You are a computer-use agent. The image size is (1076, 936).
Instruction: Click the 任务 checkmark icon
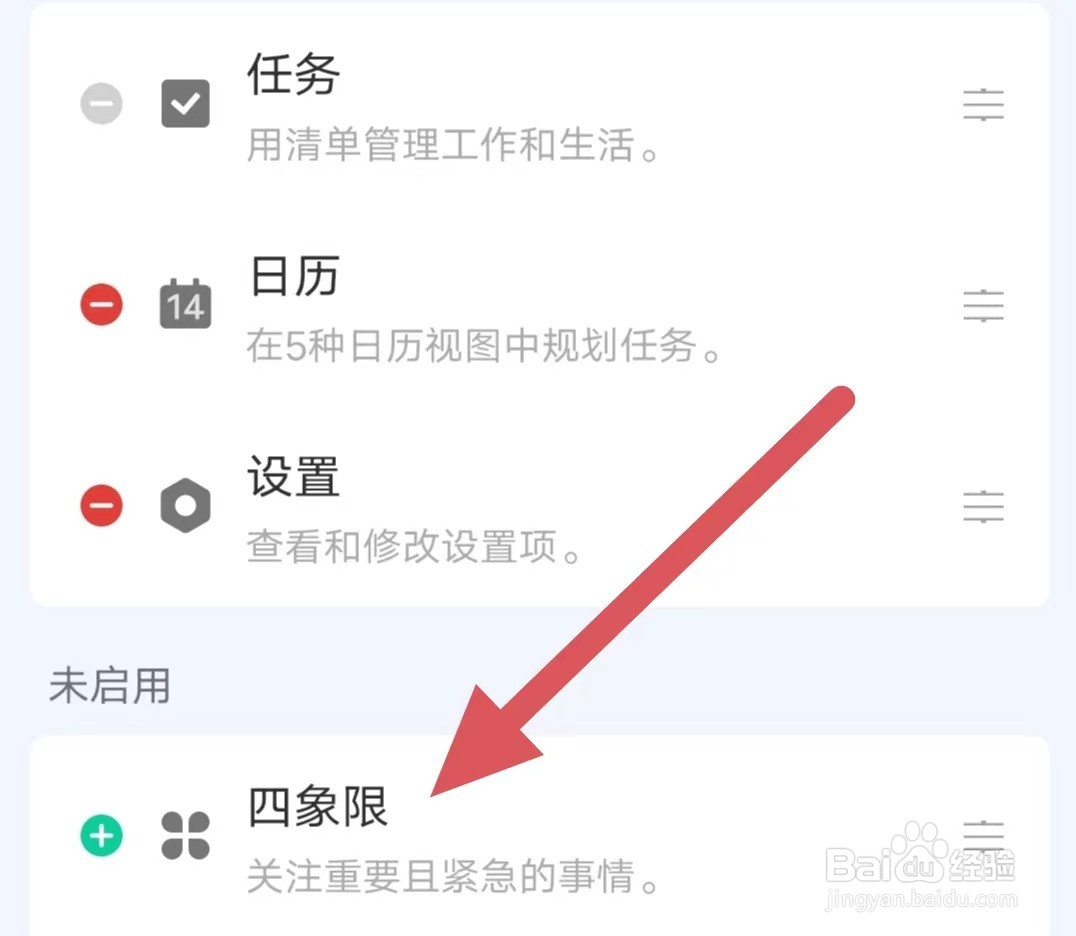(x=185, y=104)
